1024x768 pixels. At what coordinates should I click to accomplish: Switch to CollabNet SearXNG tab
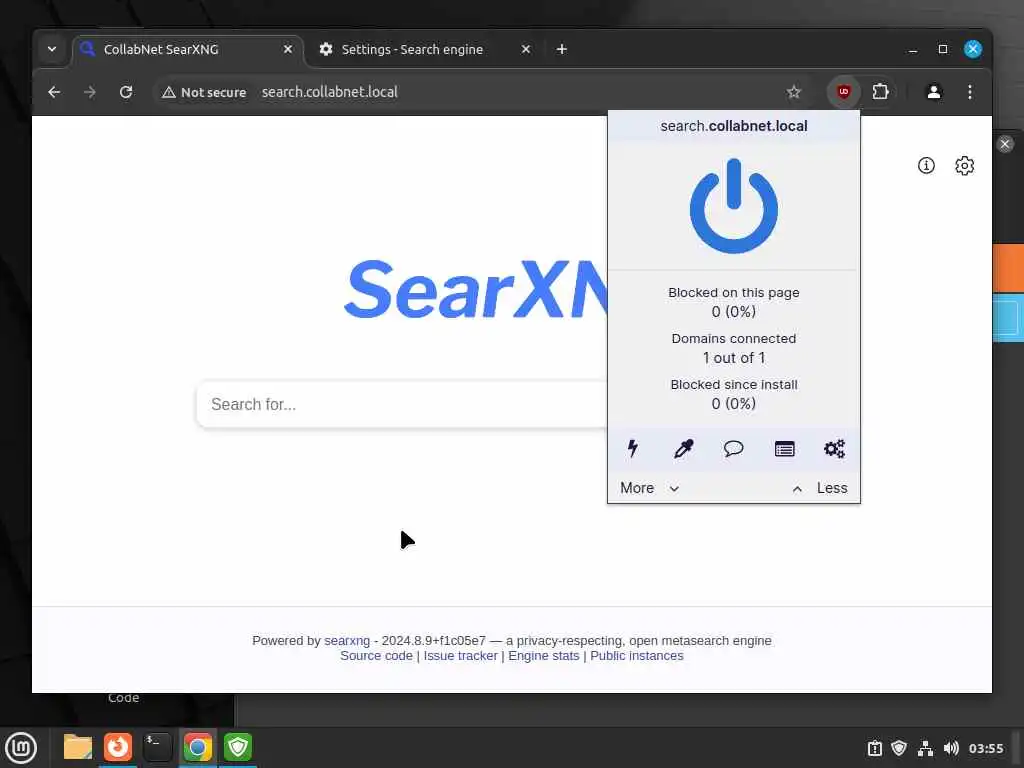point(188,50)
